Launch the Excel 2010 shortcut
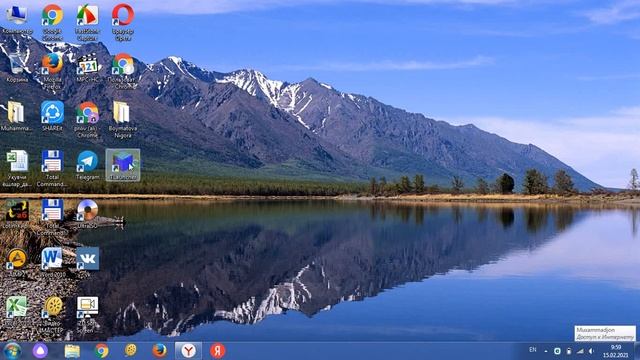The image size is (640, 360). click(17, 311)
